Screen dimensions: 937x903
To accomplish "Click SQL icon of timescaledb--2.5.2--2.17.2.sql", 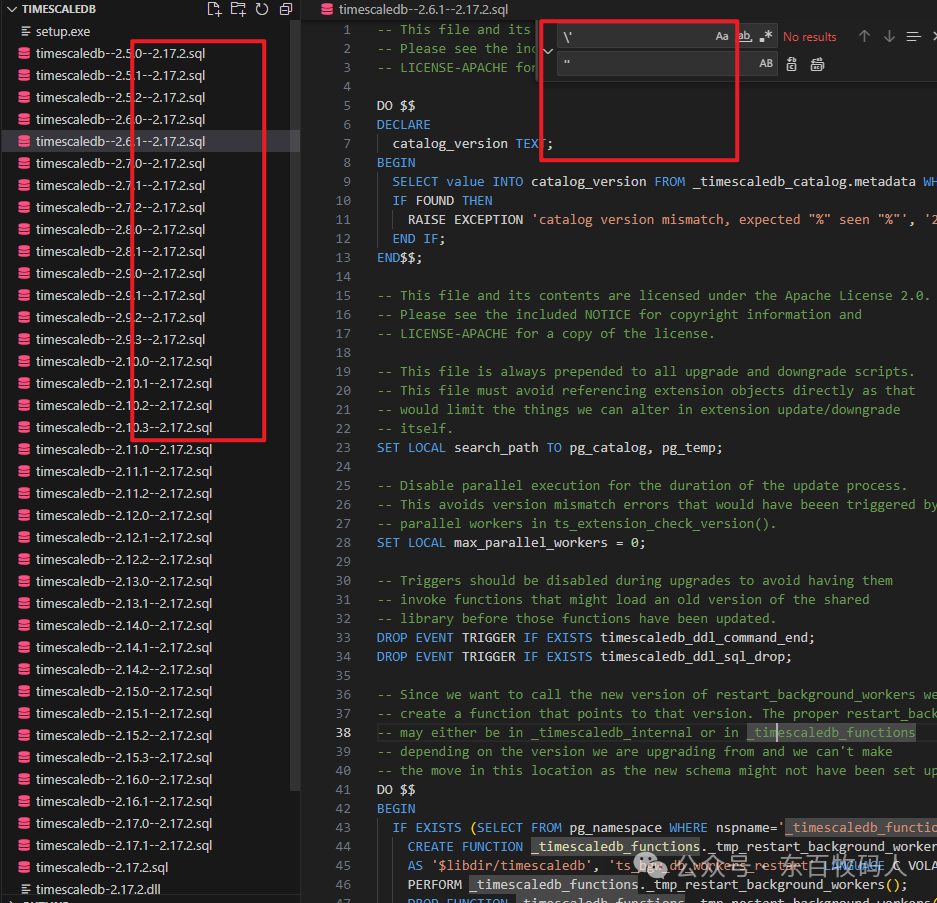I will [24, 97].
